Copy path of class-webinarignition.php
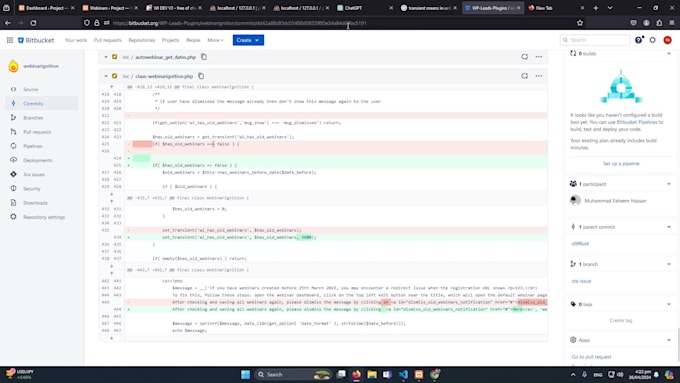680x383 pixels. 201,76
